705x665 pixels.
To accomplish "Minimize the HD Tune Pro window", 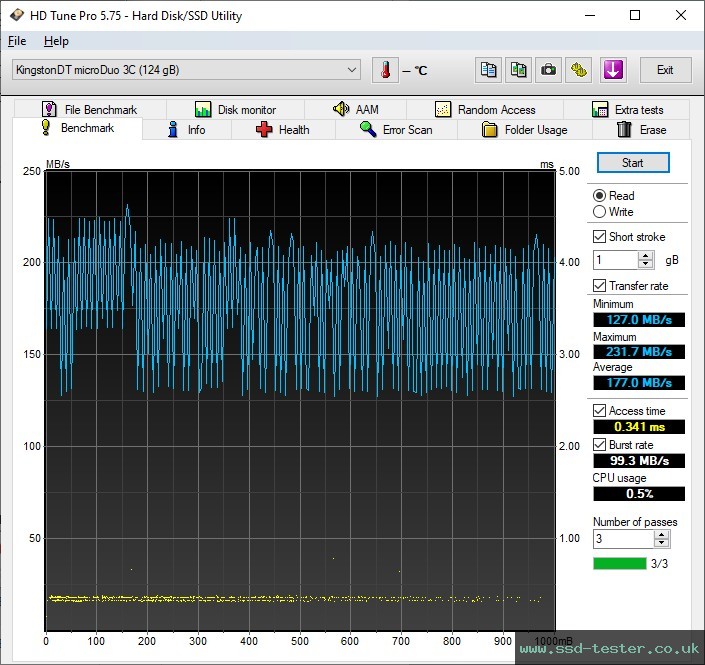I will point(590,15).
